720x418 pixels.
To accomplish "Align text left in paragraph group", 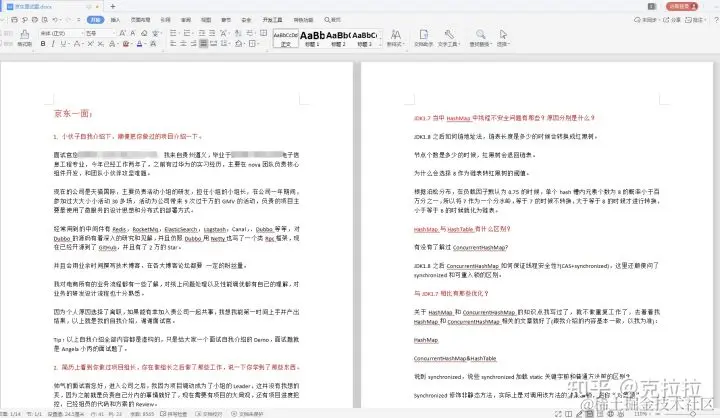I will [173, 44].
